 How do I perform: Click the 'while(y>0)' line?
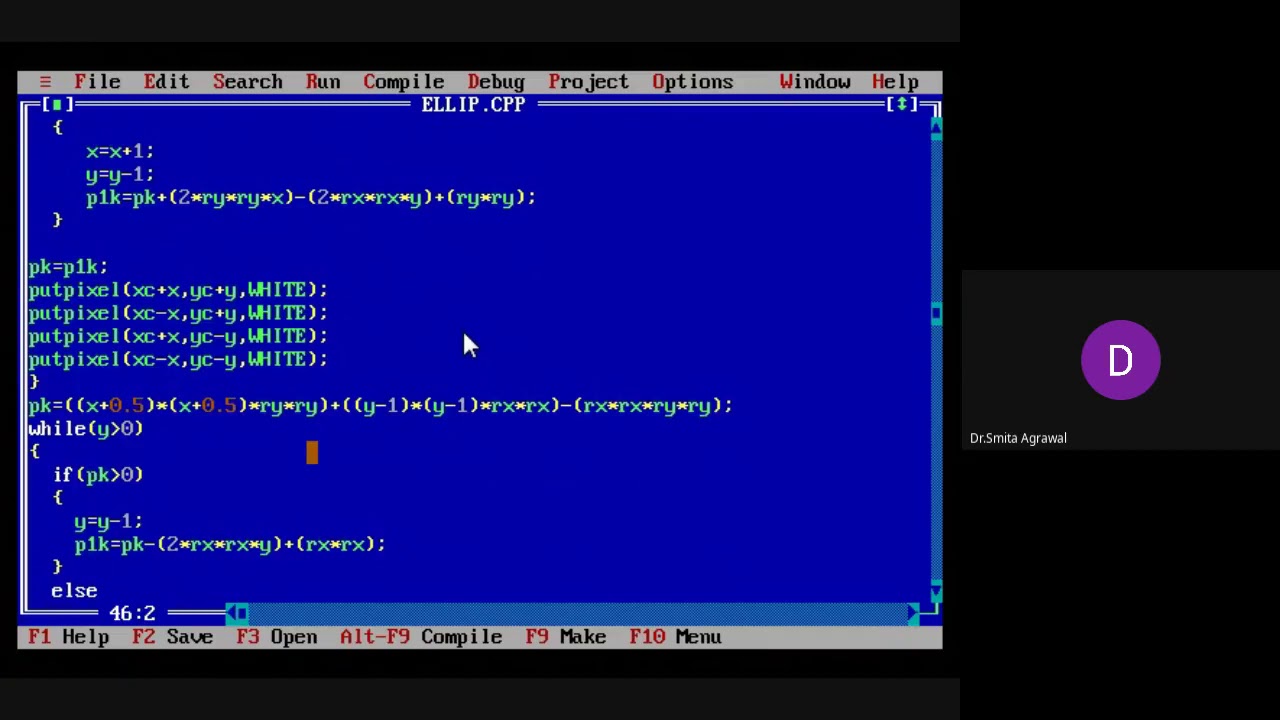coord(86,429)
